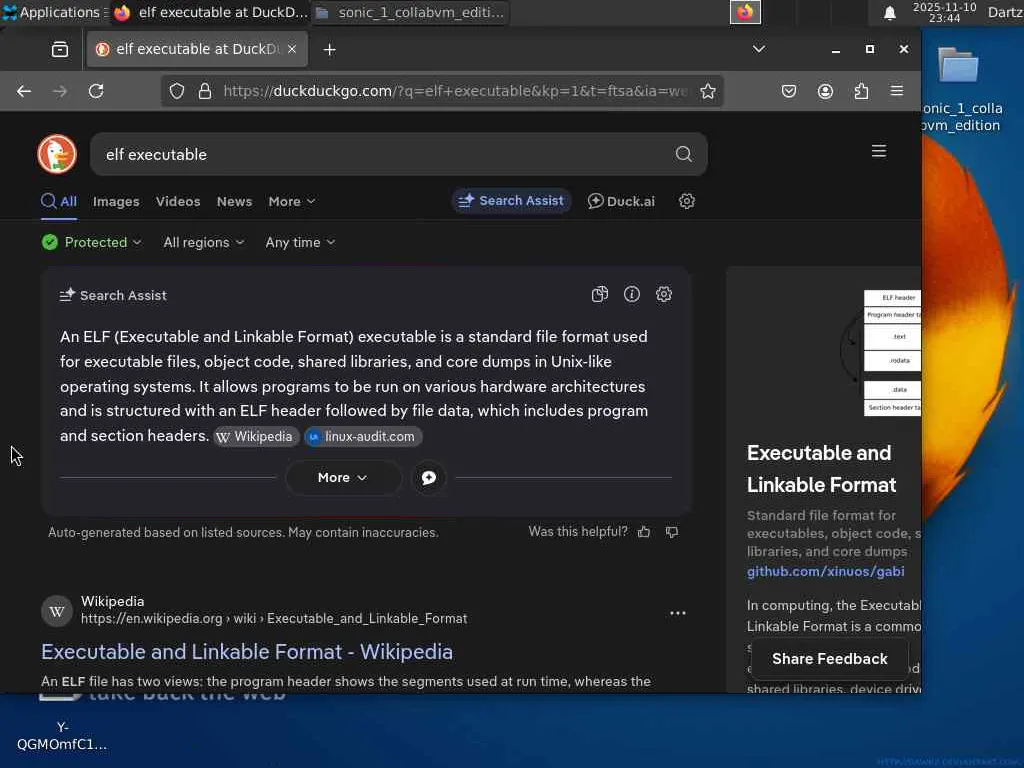This screenshot has width=1024, height=768.
Task: Open the linux-audit.com source chip
Action: click(363, 437)
